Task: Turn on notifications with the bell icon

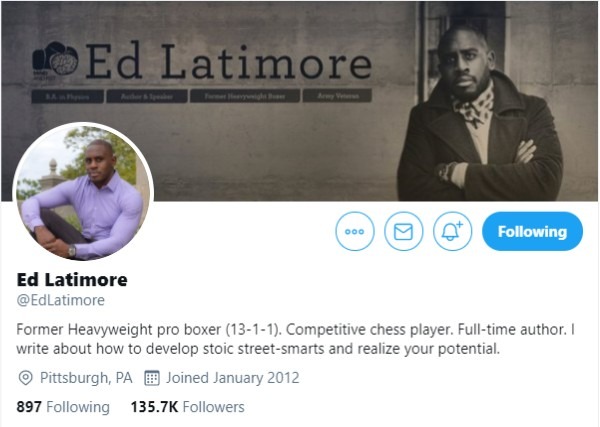Action: point(452,231)
